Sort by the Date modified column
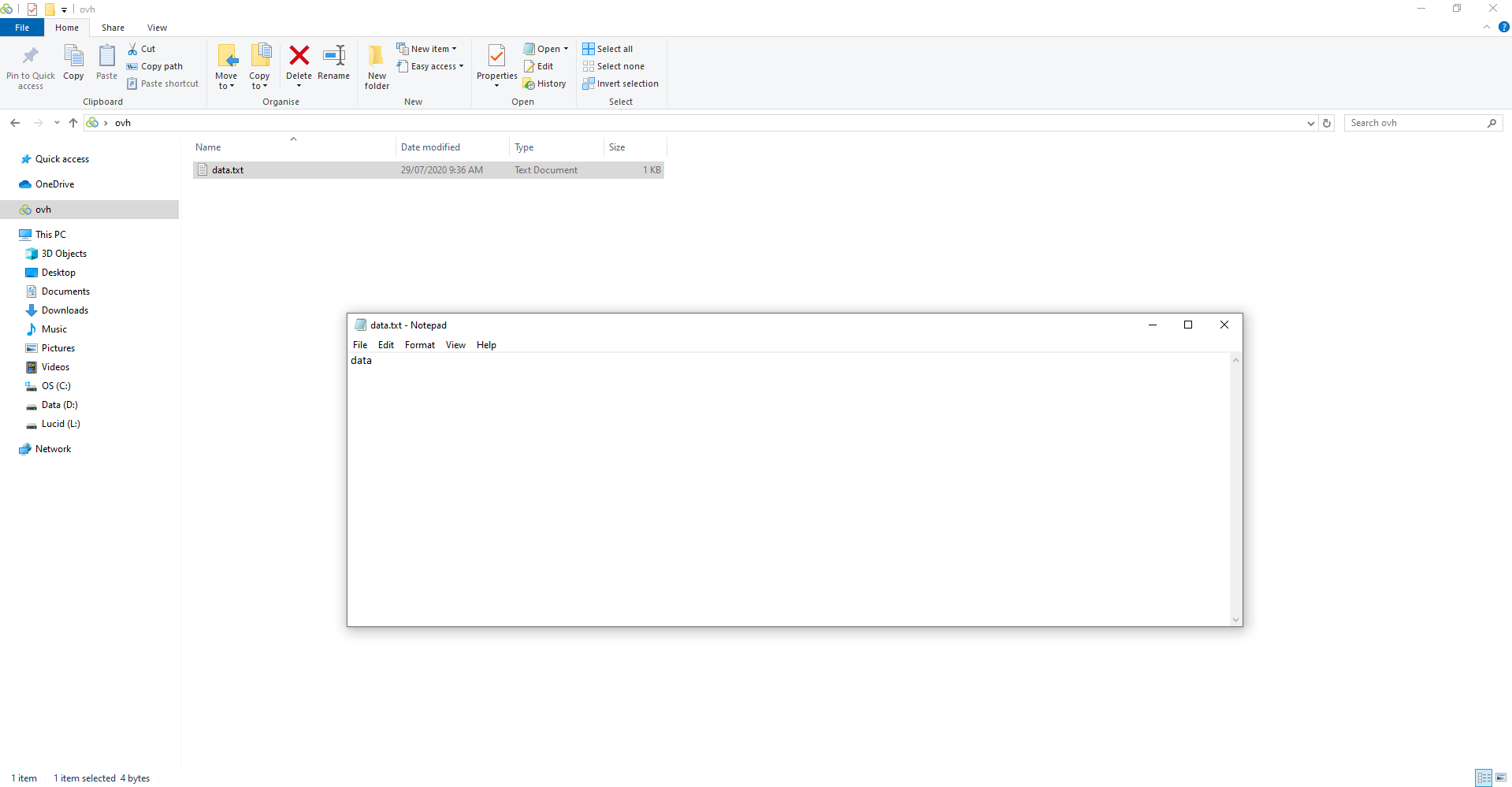Image resolution: width=1512 pixels, height=787 pixels. point(452,147)
